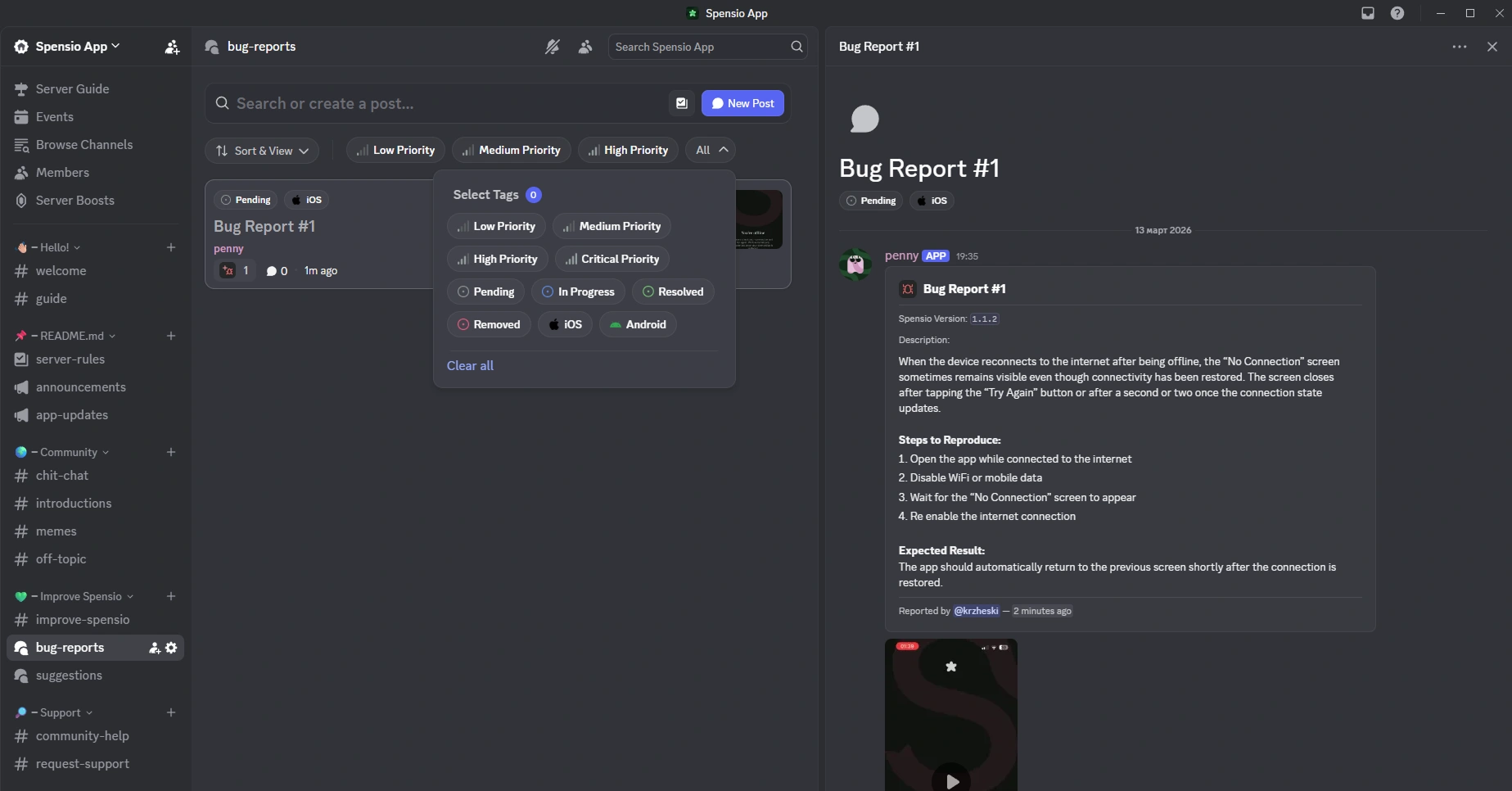1512x791 pixels.
Task: Open the three-dot menu for Bug Report #1
Action: pos(1459,47)
